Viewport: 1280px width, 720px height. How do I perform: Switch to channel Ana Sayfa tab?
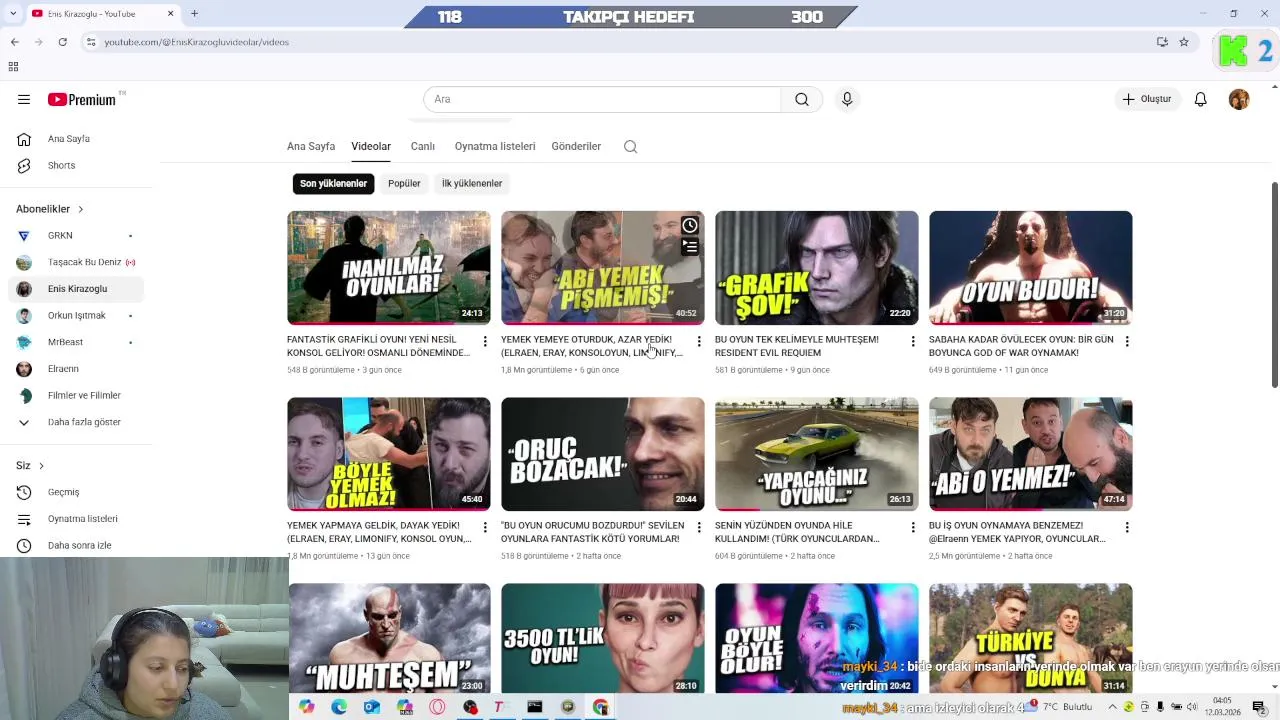coord(311,146)
